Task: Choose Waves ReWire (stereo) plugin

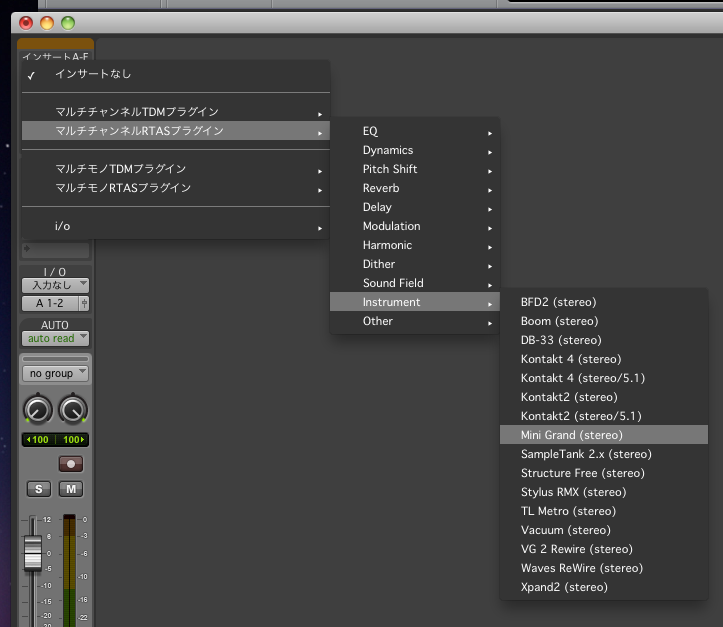Action: pos(604,568)
